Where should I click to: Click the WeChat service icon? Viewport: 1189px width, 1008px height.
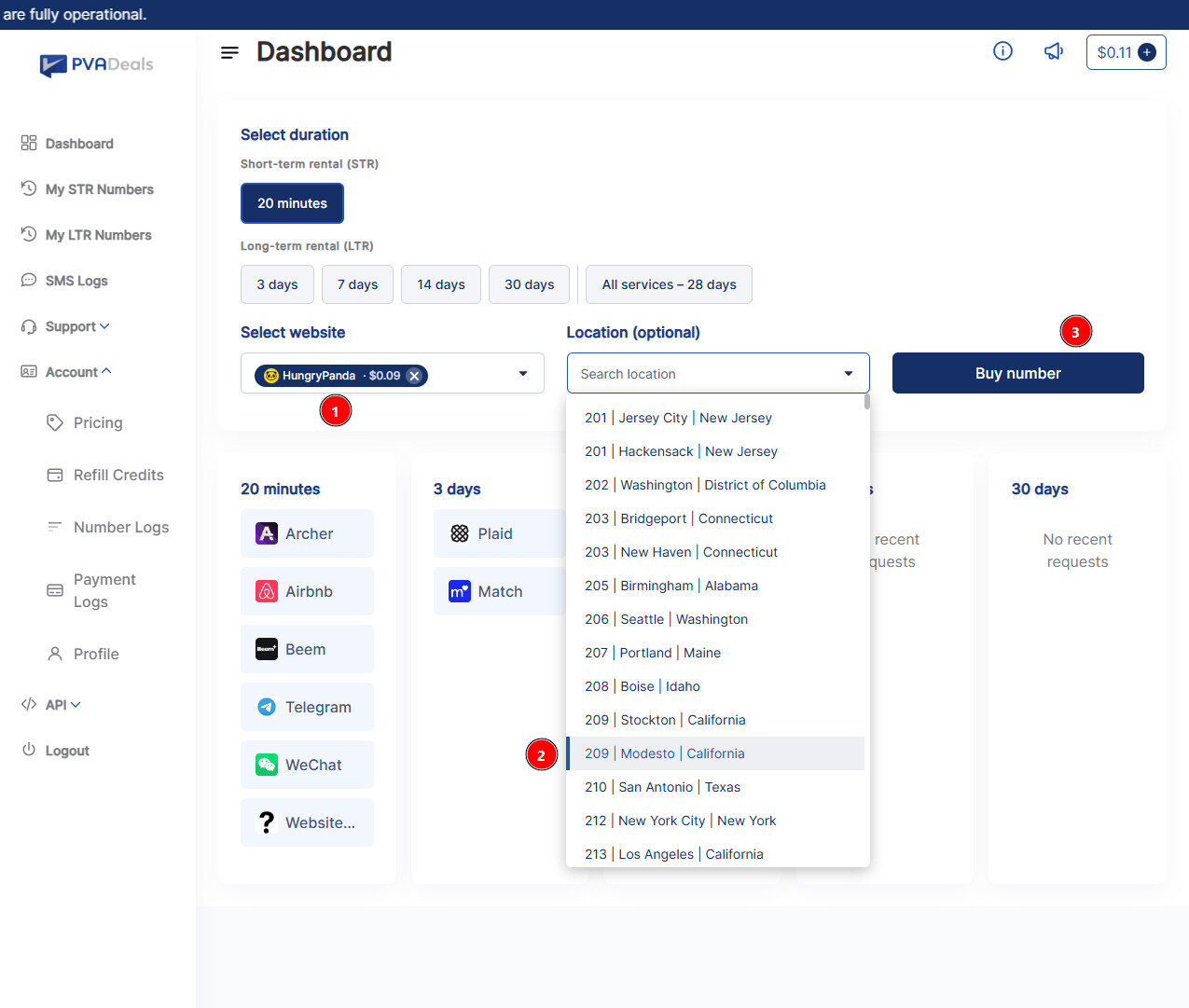click(267, 765)
